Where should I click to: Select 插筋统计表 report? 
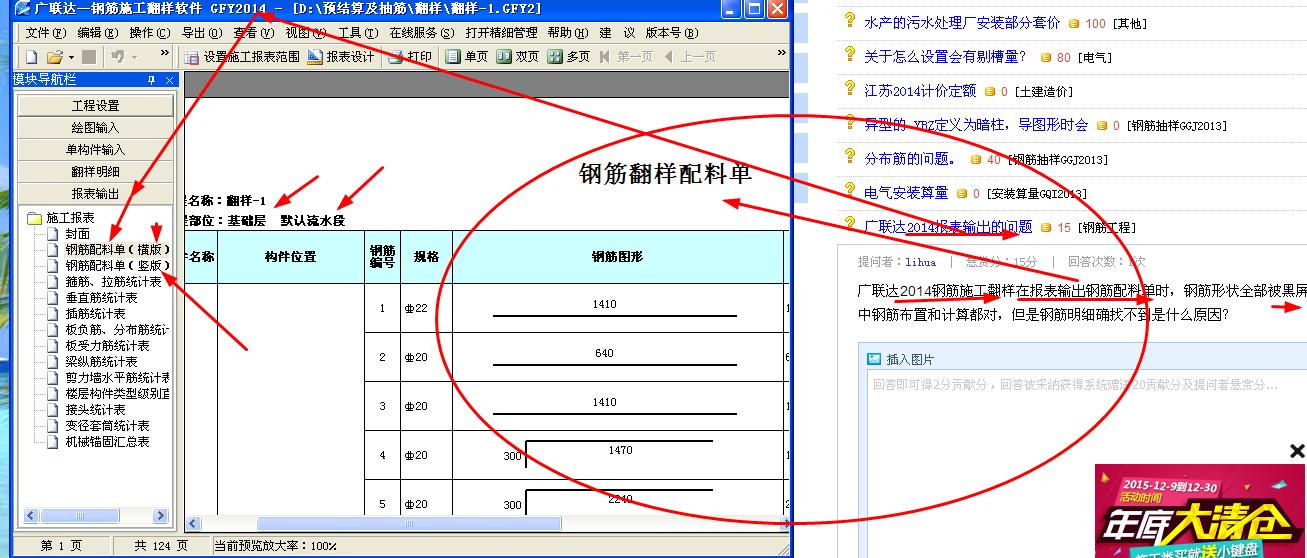95,313
